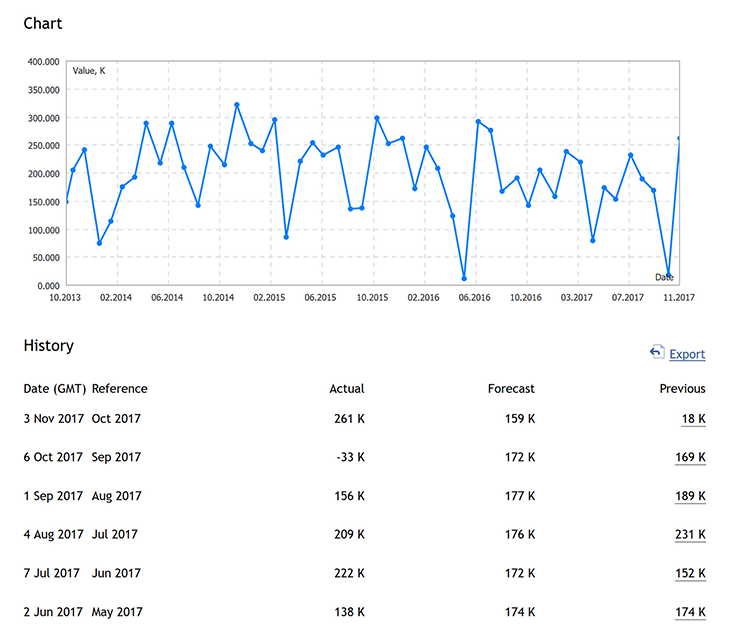The image size is (743, 638).
Task: Click forecast value 177 K
Action: (x=520, y=496)
